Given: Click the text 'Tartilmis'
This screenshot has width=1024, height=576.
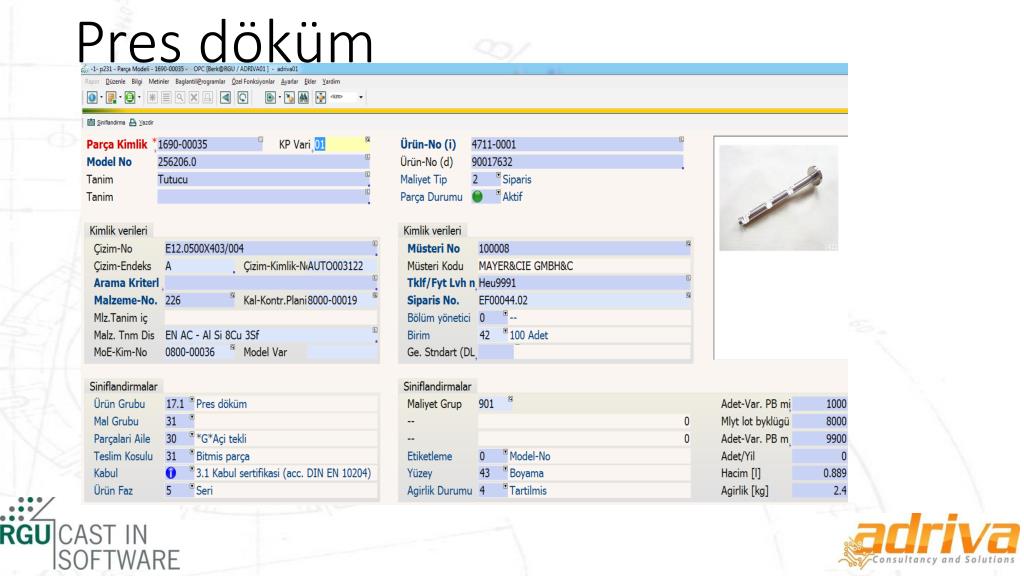Looking at the screenshot, I should point(528,490).
